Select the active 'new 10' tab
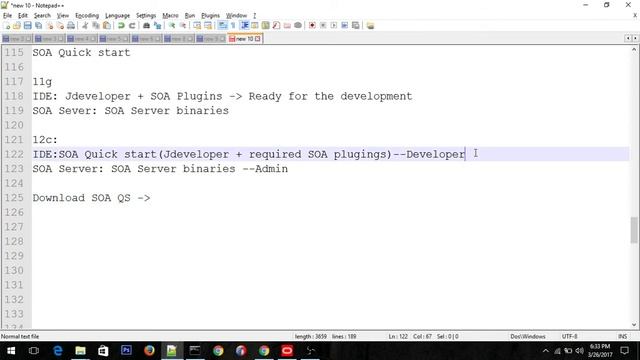640x360 pixels. [244, 39]
